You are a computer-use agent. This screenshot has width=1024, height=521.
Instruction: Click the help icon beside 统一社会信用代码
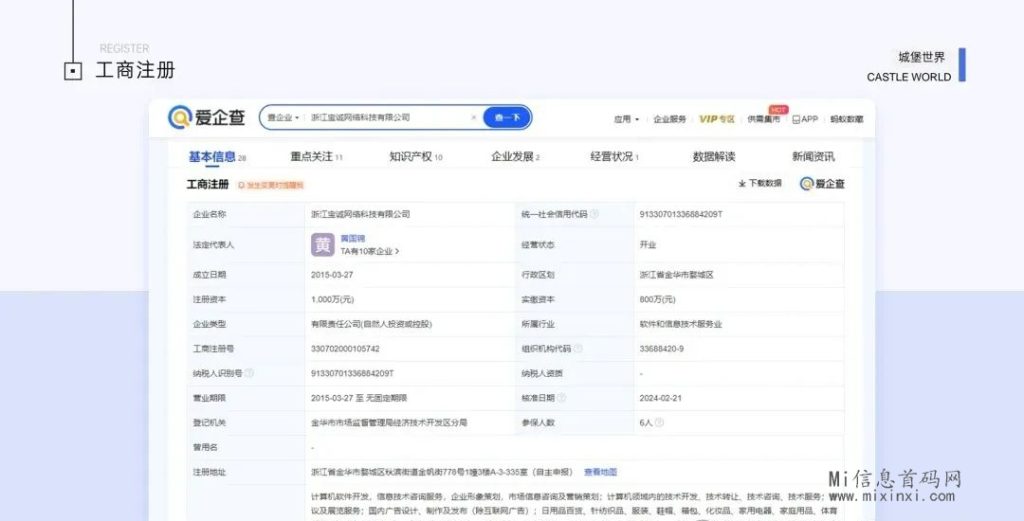pyautogui.click(x=594, y=214)
